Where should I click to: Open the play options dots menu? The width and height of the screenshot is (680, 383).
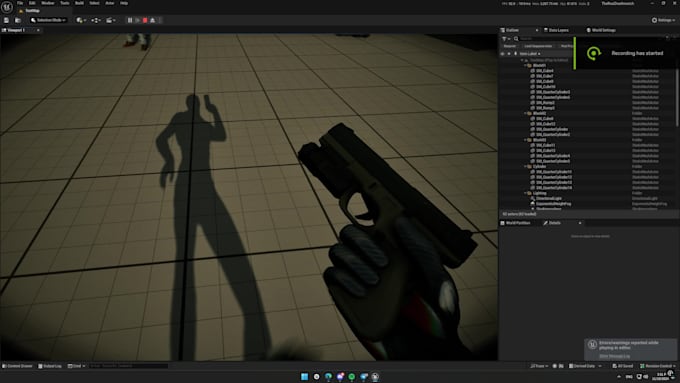pos(160,20)
